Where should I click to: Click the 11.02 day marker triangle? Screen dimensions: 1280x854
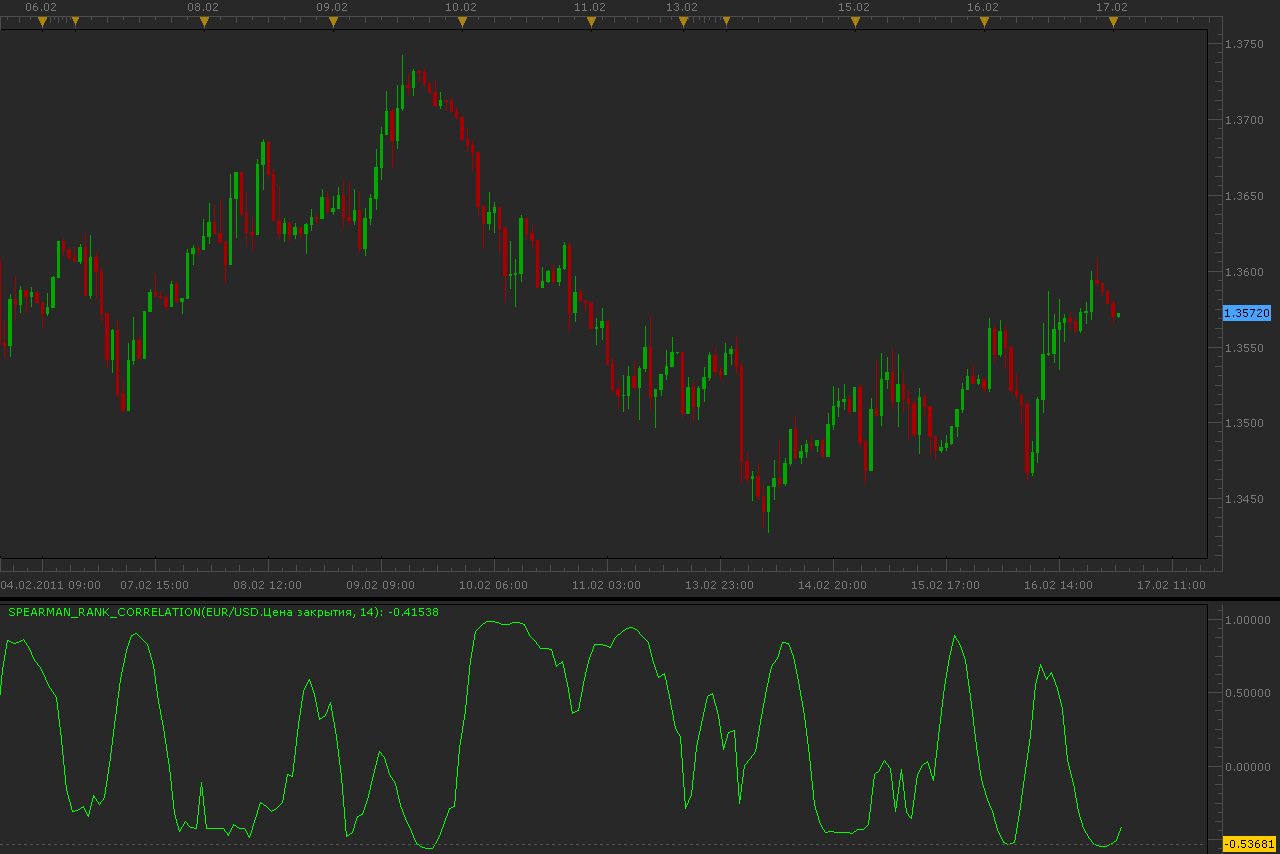pos(591,21)
